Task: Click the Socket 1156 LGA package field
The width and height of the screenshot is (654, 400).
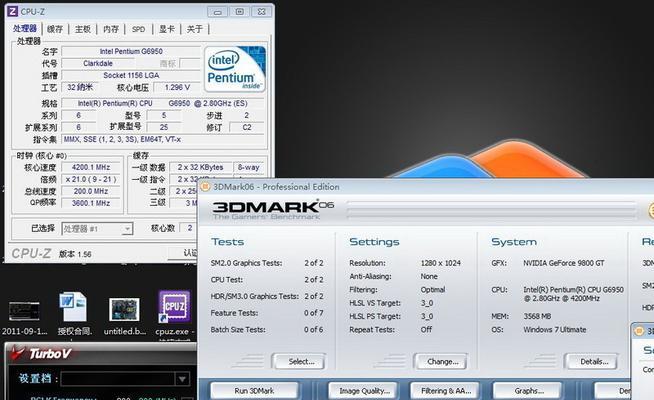Action: pos(131,75)
